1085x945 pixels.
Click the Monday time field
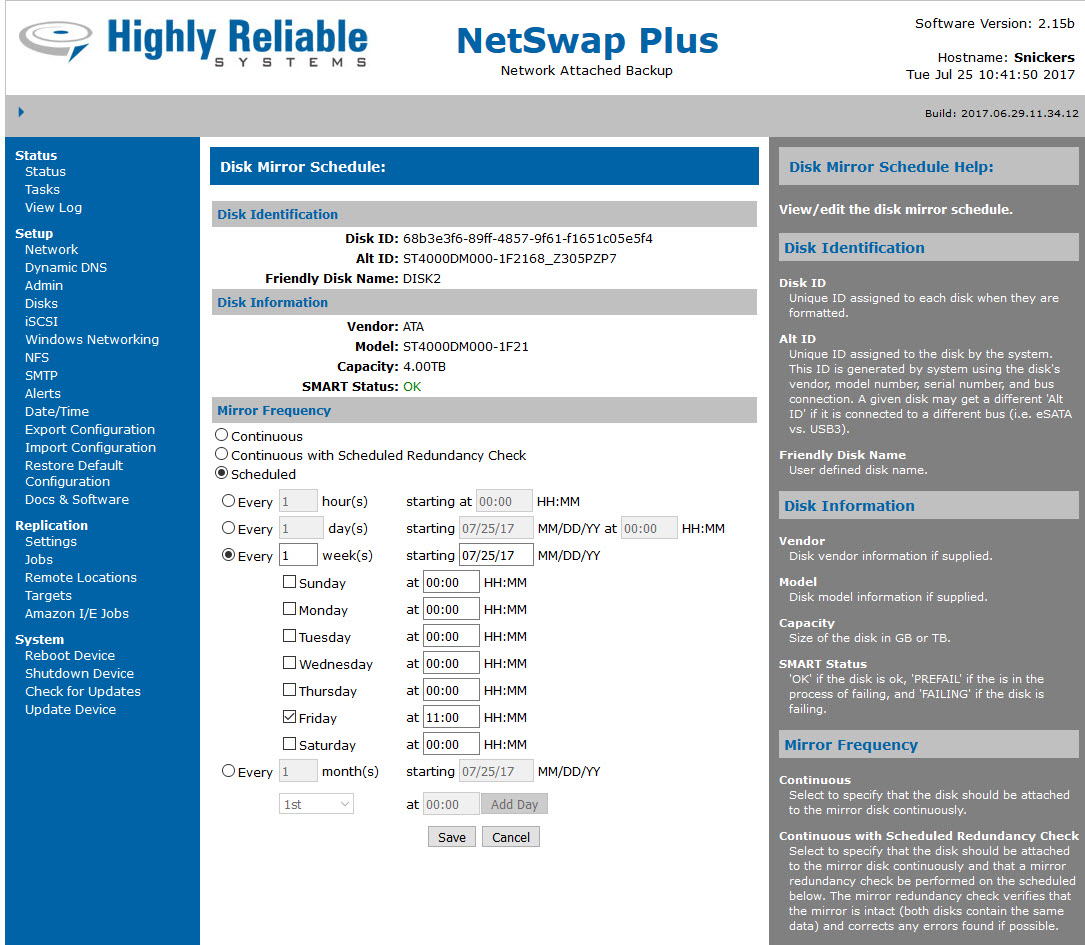coord(451,609)
